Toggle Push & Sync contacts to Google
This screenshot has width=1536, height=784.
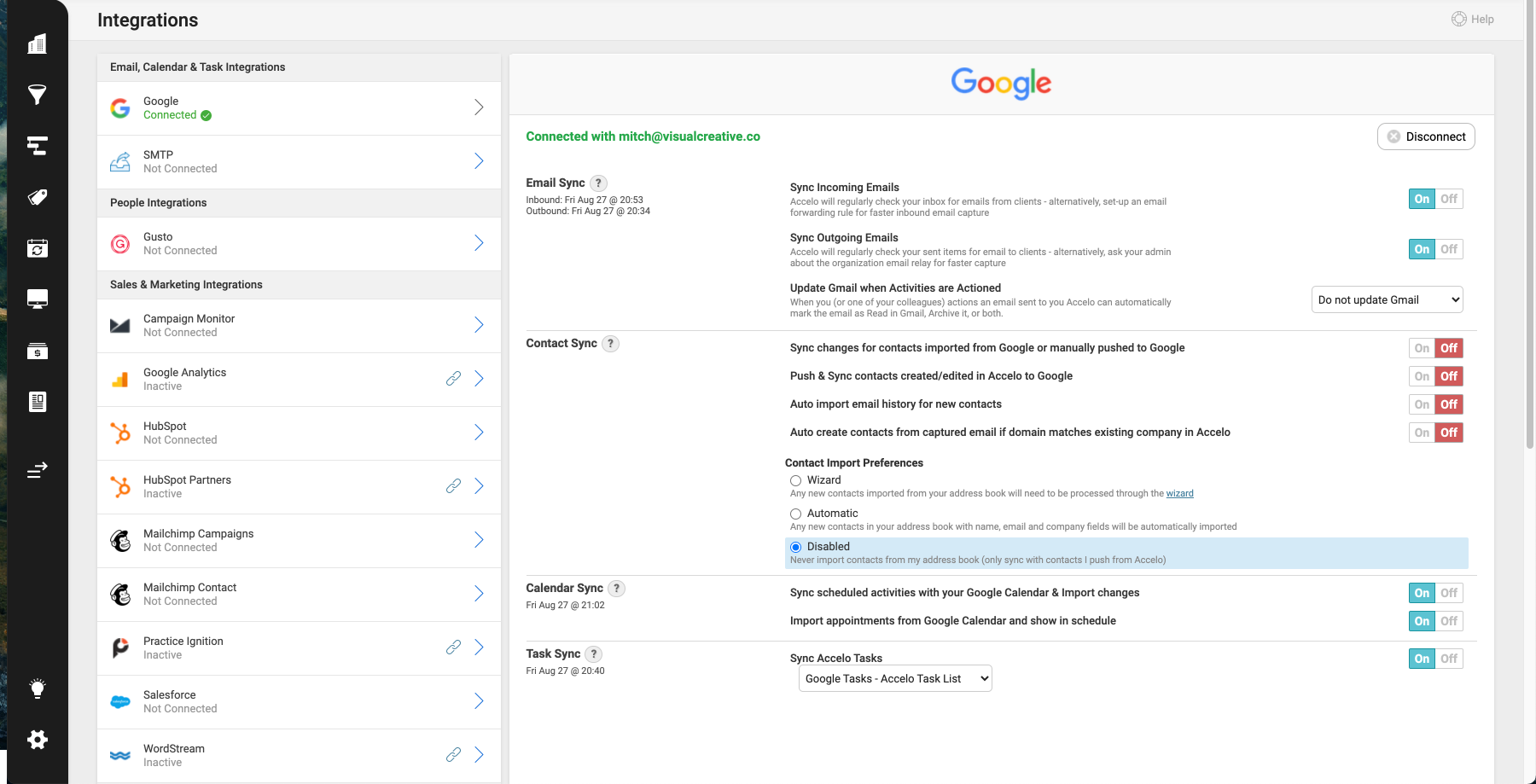1435,376
